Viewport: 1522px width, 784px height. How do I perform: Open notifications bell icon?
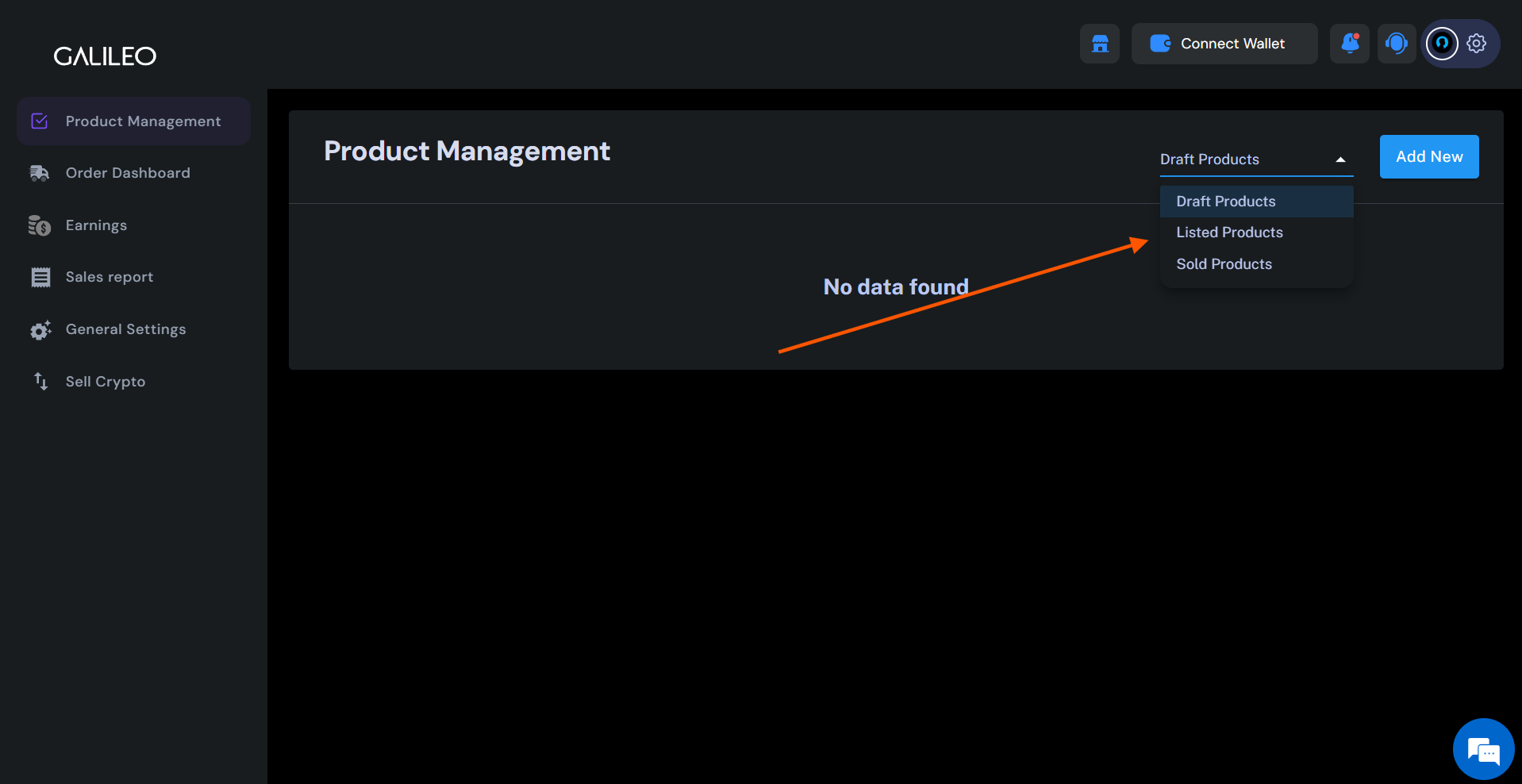1350,44
